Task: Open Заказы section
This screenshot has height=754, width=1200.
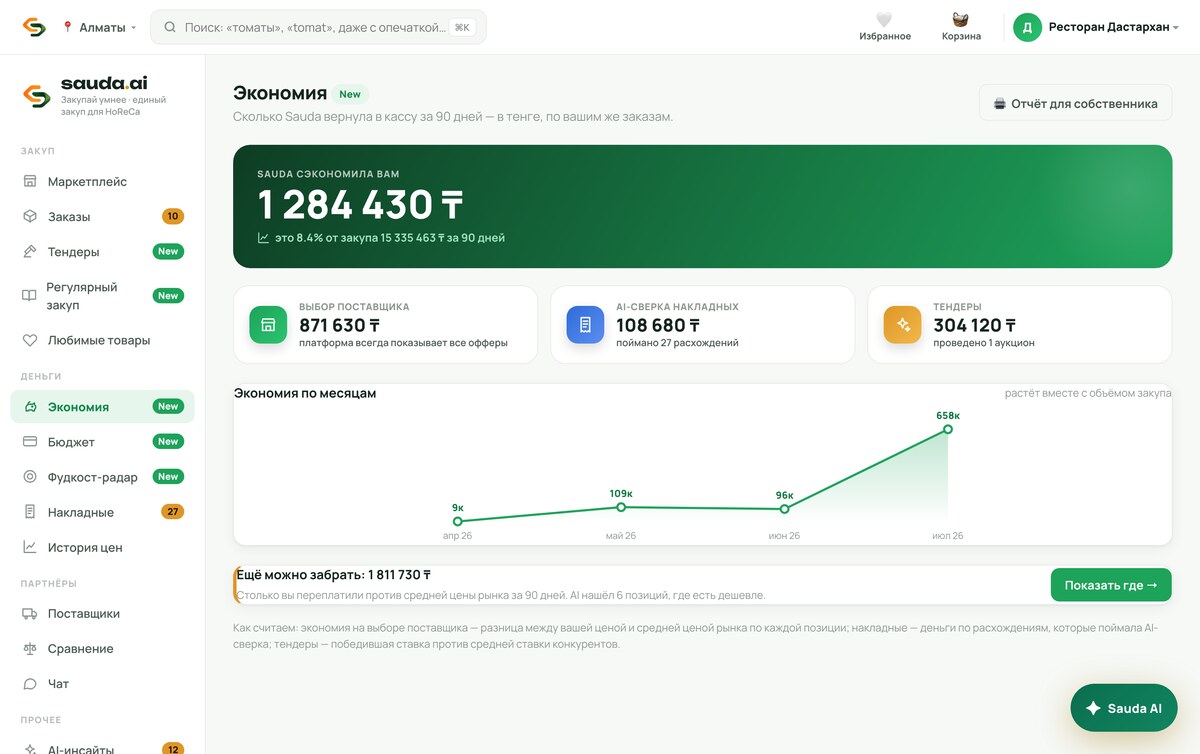Action: tap(102, 217)
